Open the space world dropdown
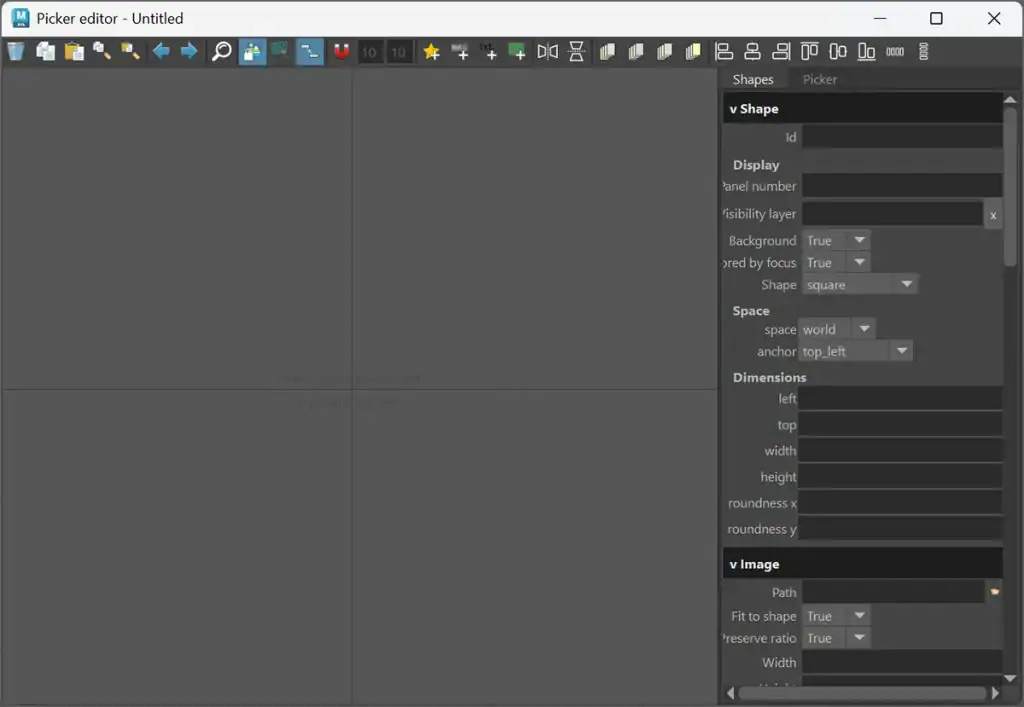 [x=837, y=329]
